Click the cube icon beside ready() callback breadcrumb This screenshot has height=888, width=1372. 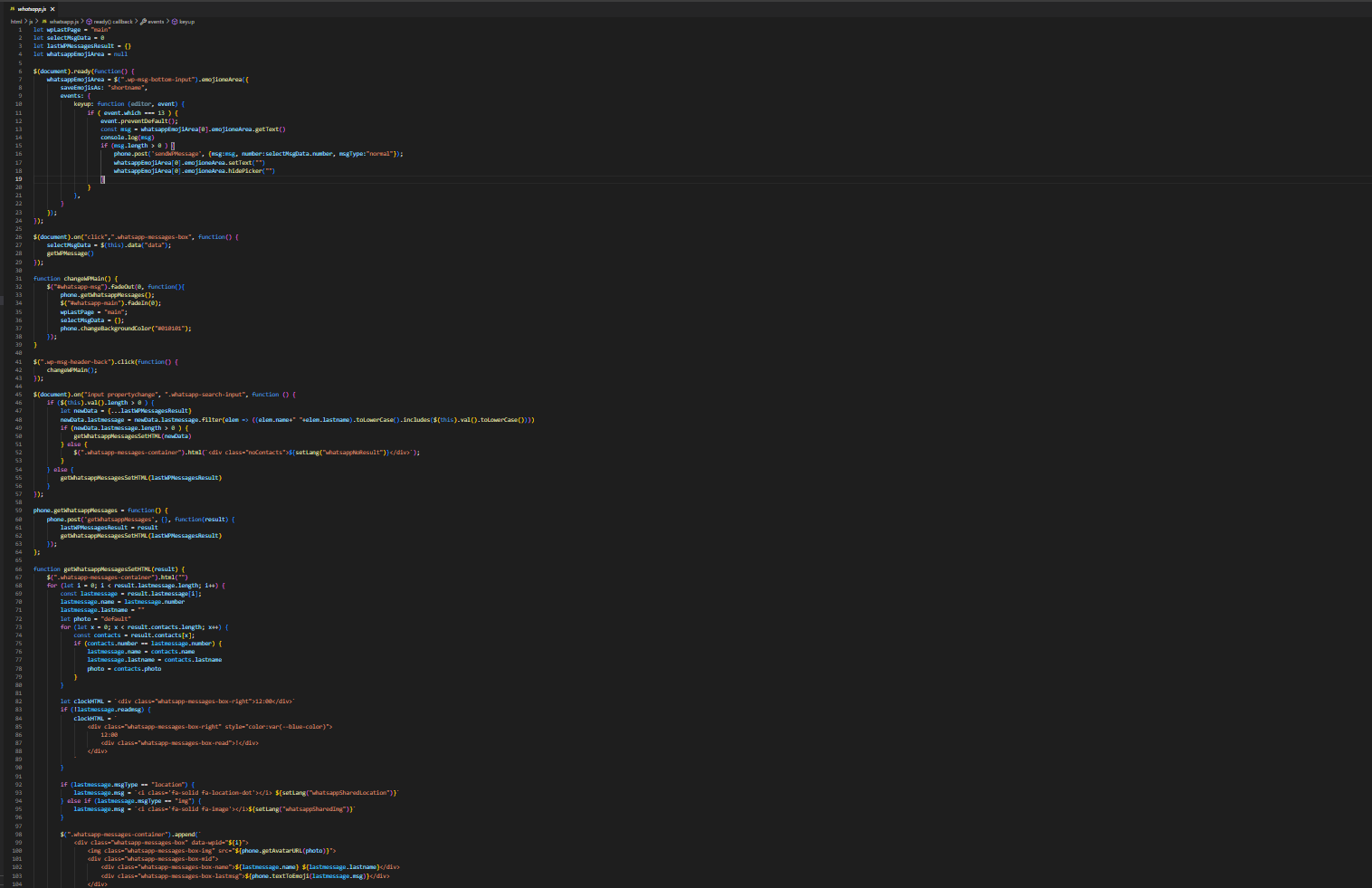point(89,22)
